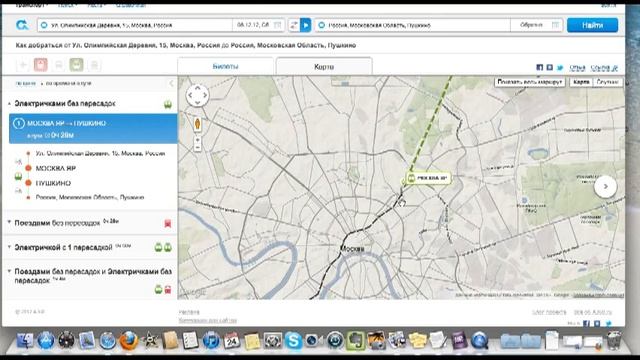Open App Store from the Dock
640x360 pixels.
pos(46,340)
